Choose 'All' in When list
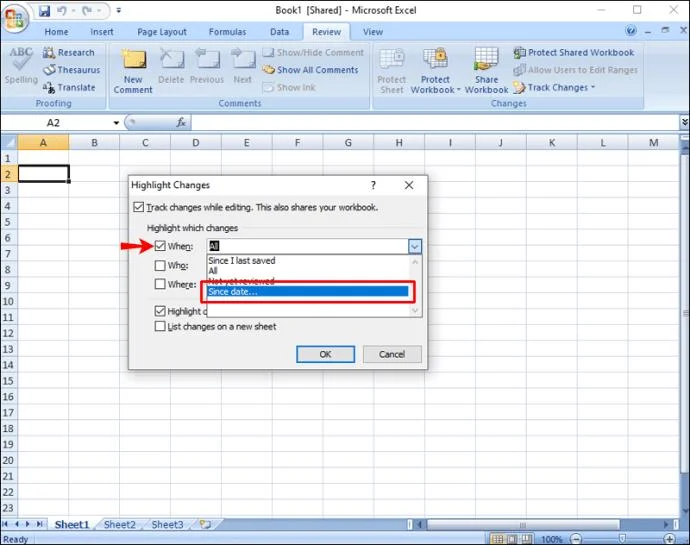690x545 pixels. tap(308, 271)
